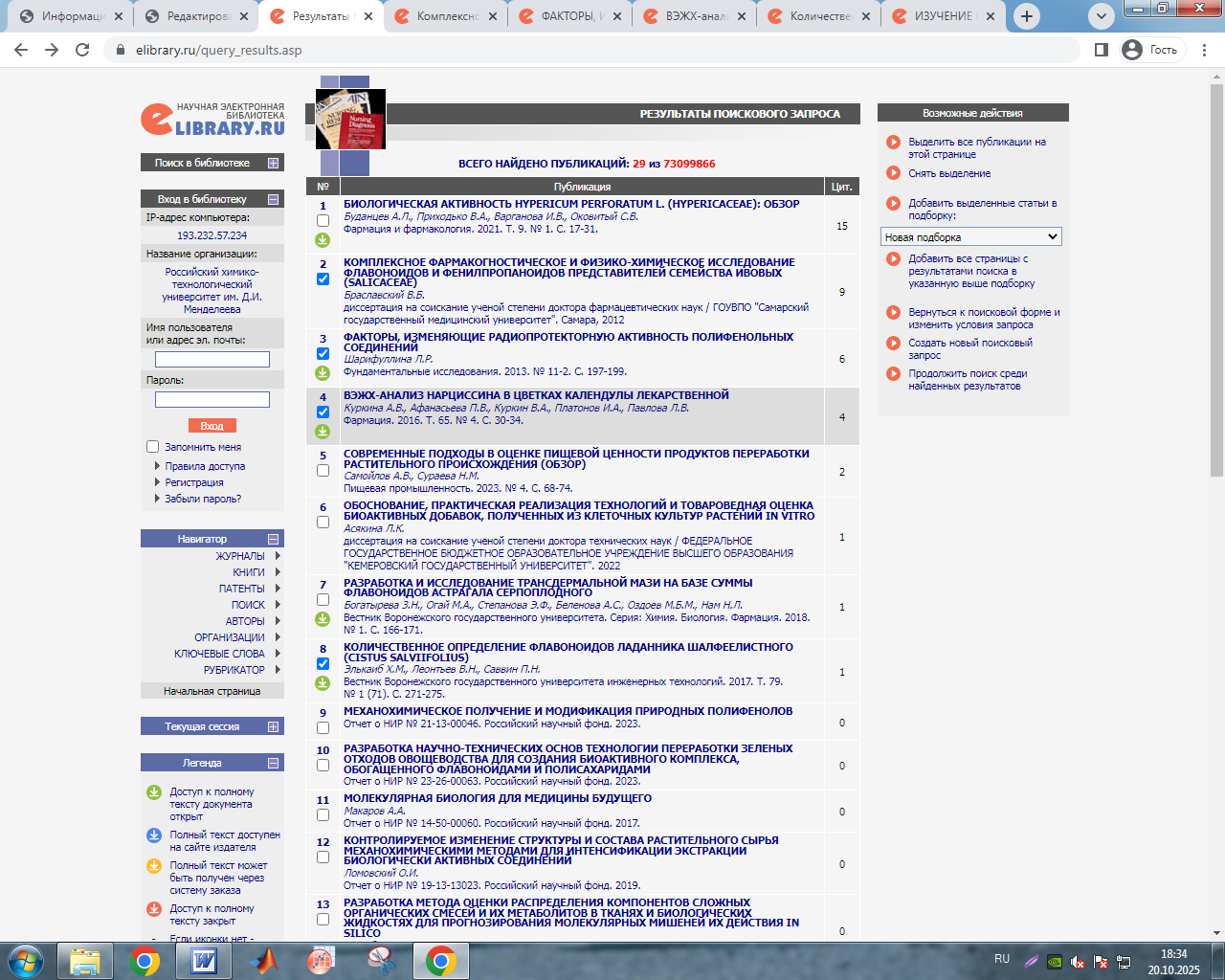Open the Word icon in the taskbar
The image size is (1225, 980).
[204, 960]
